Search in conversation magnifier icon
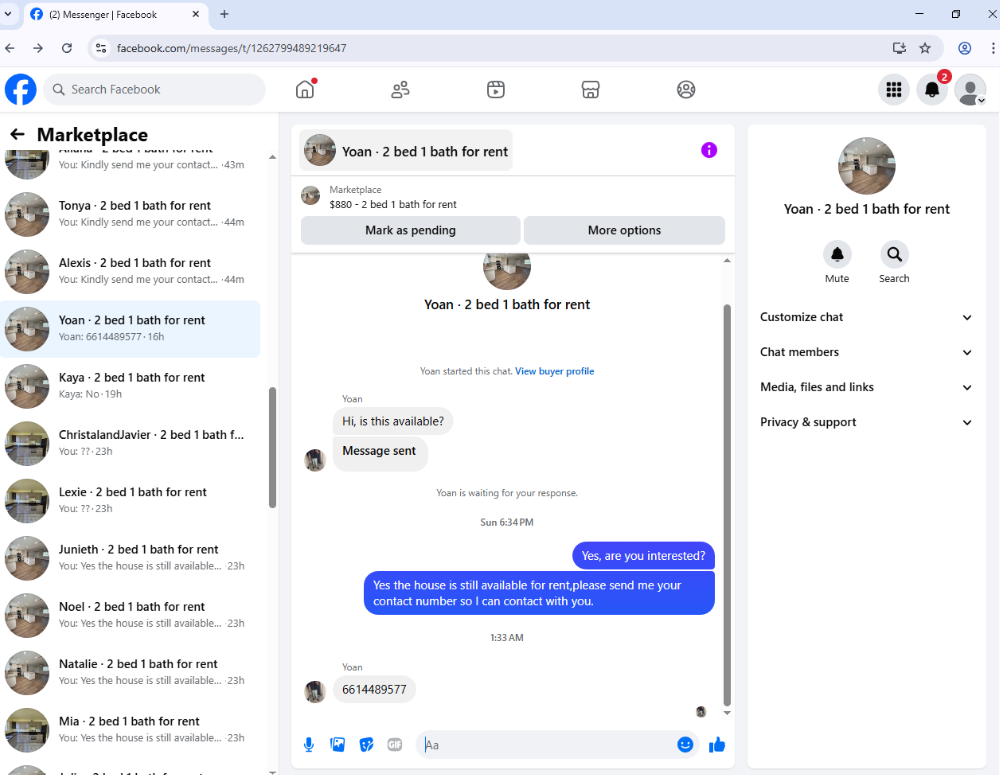The width and height of the screenshot is (1000, 775). [894, 255]
